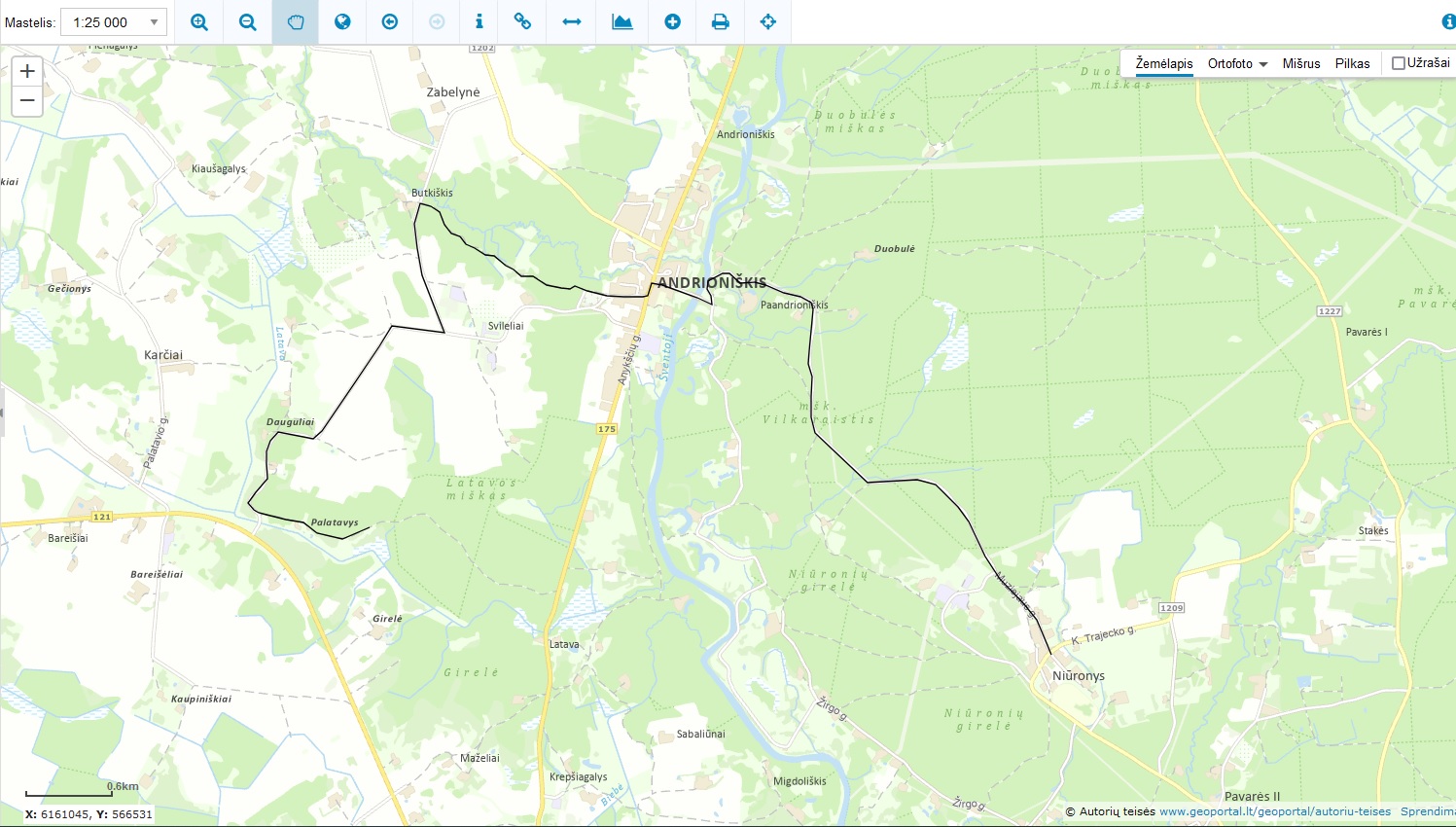1456x827 pixels.
Task: Go forward to next map view
Action: point(437,21)
